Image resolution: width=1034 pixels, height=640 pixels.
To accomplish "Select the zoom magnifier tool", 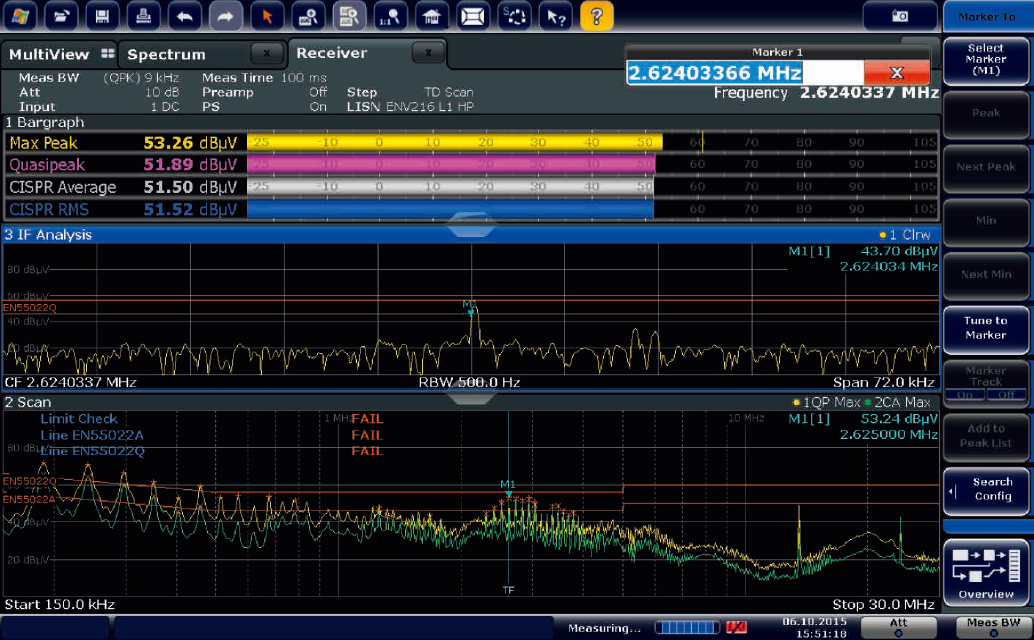I will tap(308, 15).
